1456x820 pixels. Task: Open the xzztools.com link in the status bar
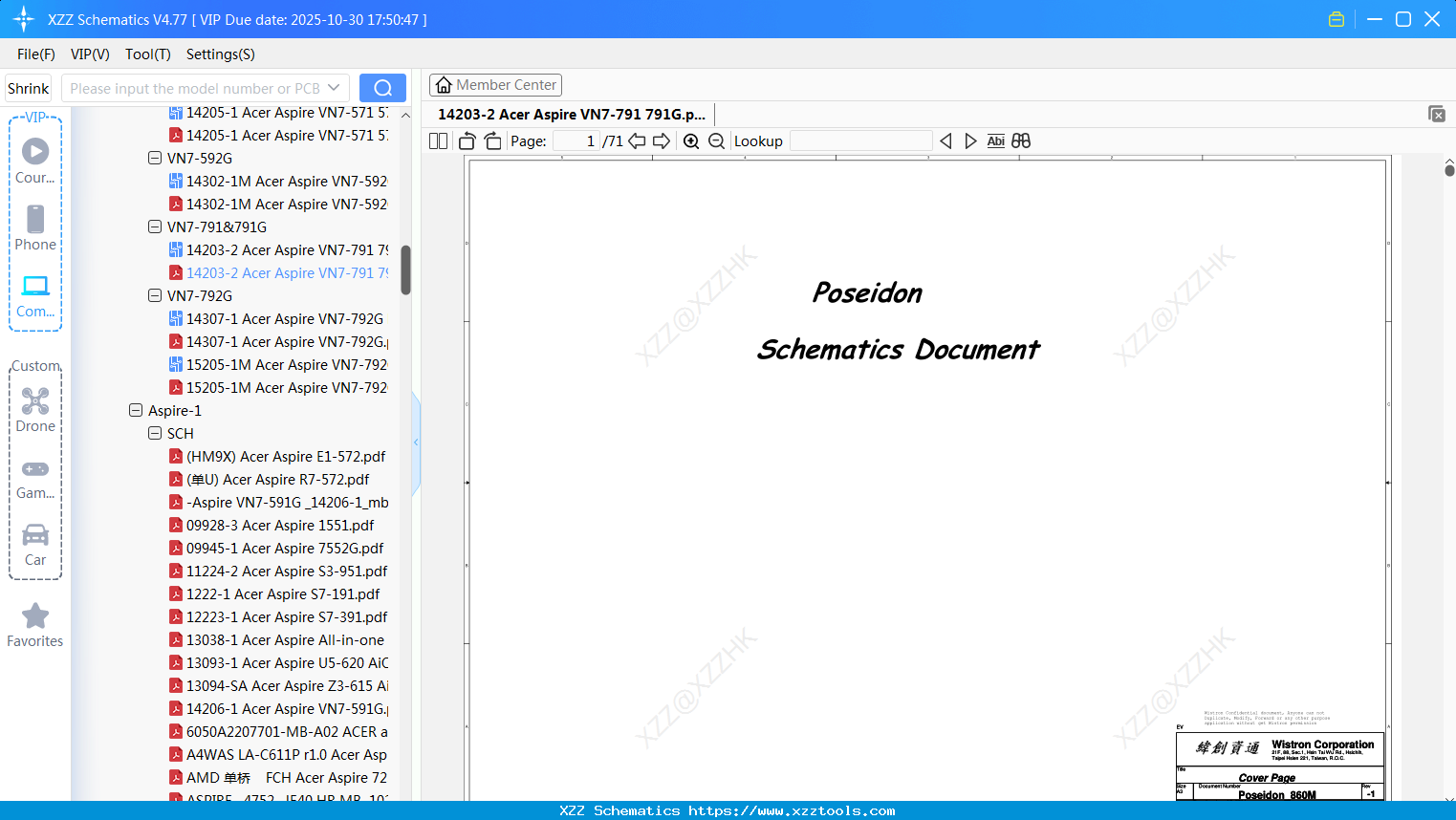792,810
